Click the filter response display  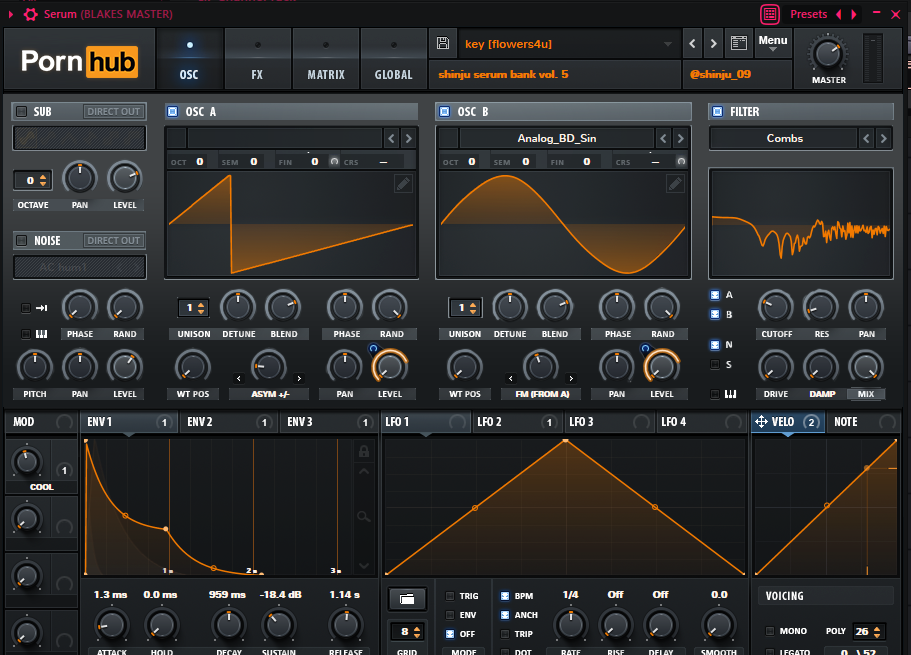[801, 223]
